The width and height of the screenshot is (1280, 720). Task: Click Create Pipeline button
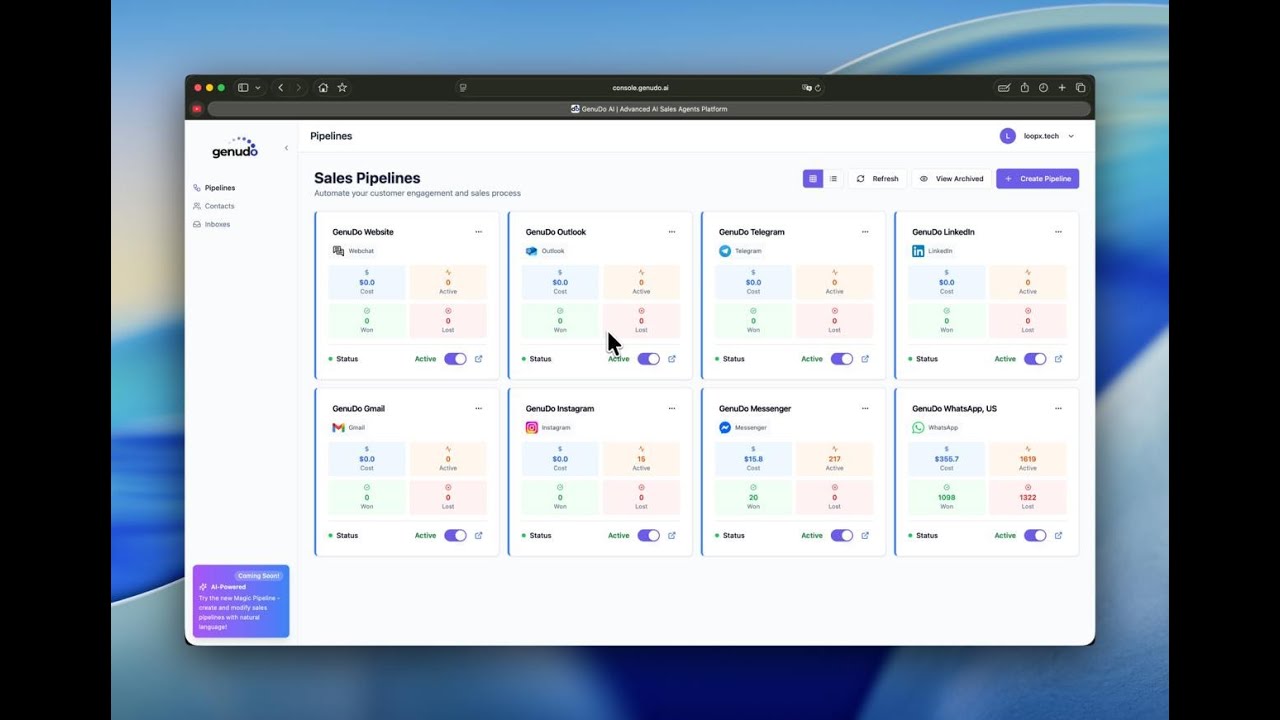pos(1037,179)
